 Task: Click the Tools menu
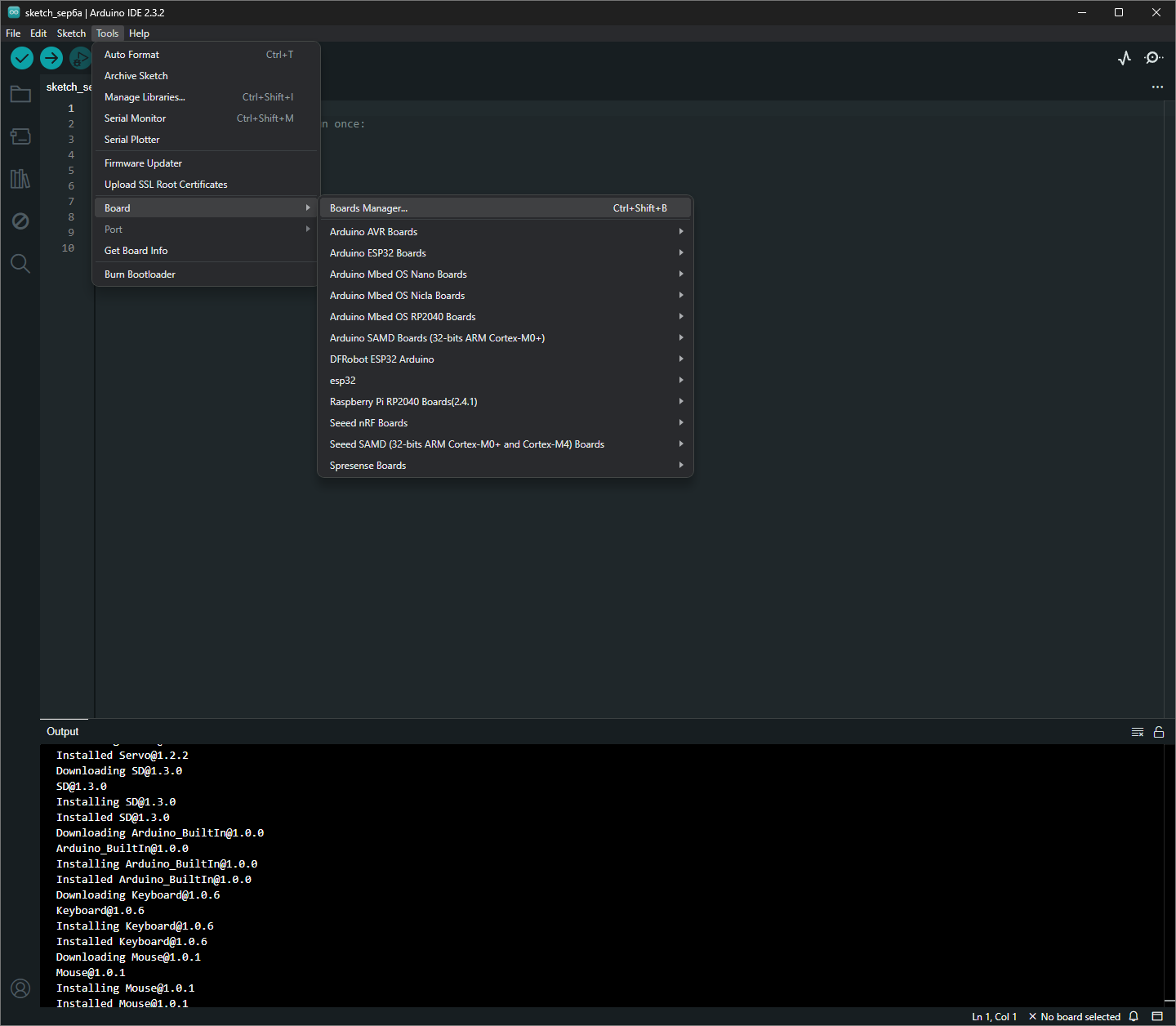pos(107,33)
